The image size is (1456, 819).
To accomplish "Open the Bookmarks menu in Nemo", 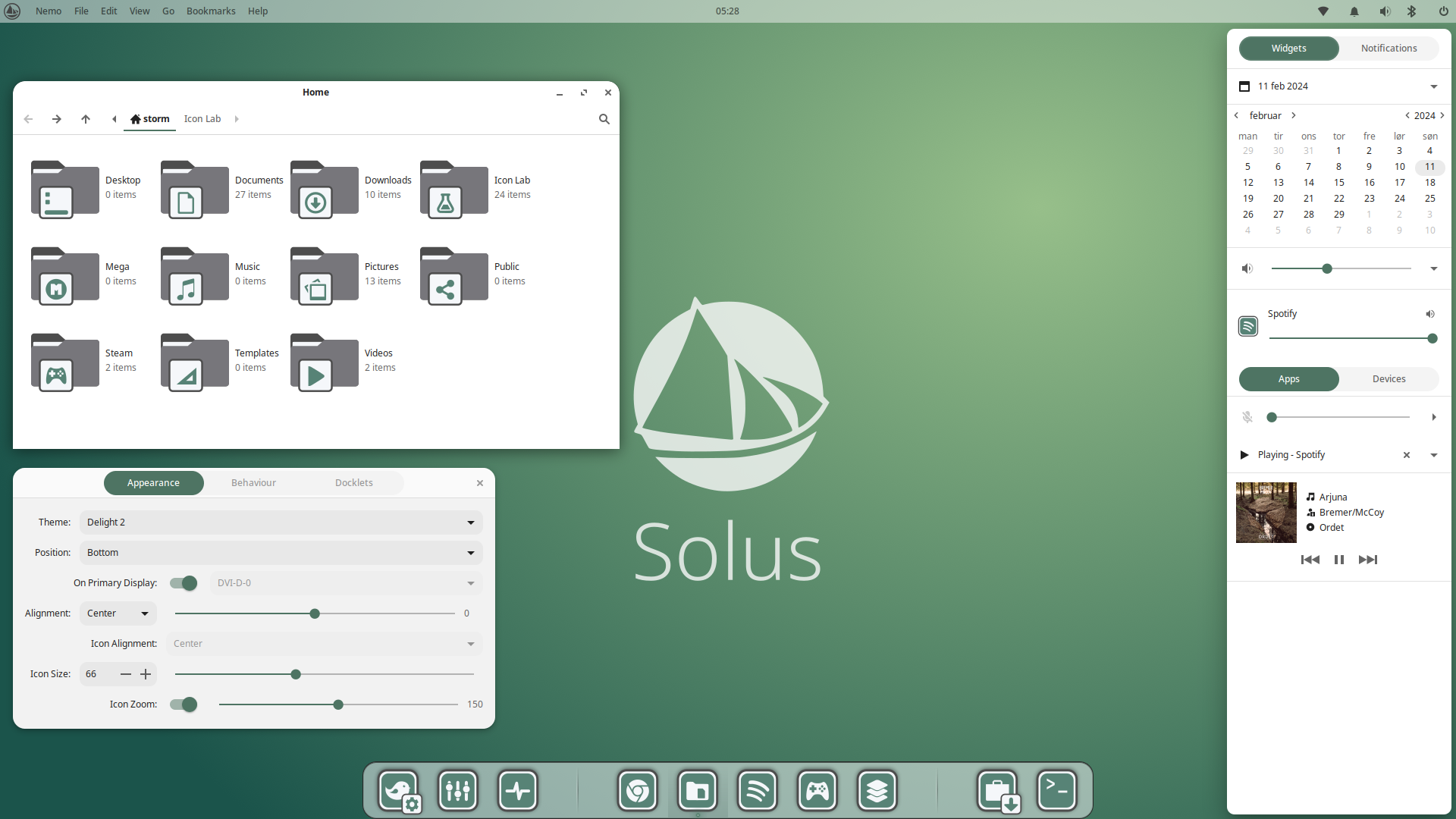I will 211,11.
